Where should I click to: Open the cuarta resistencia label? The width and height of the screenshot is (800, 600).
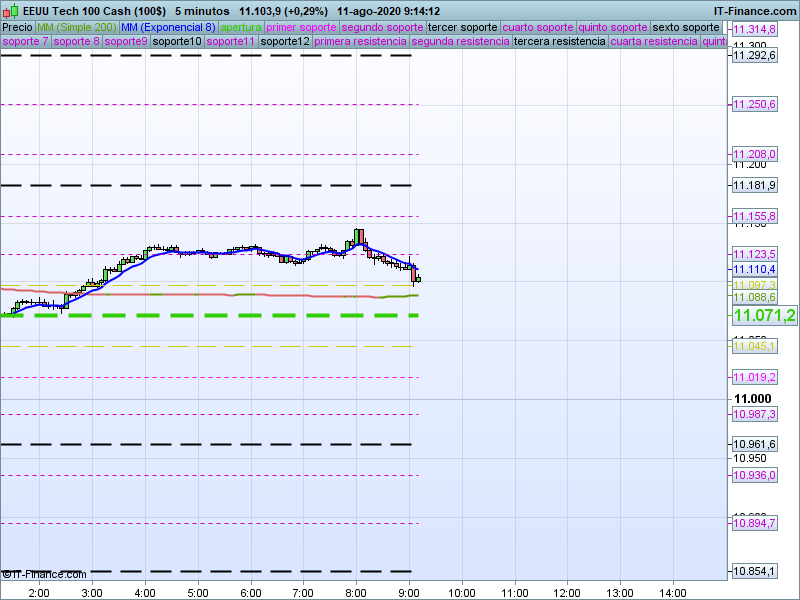click(654, 42)
